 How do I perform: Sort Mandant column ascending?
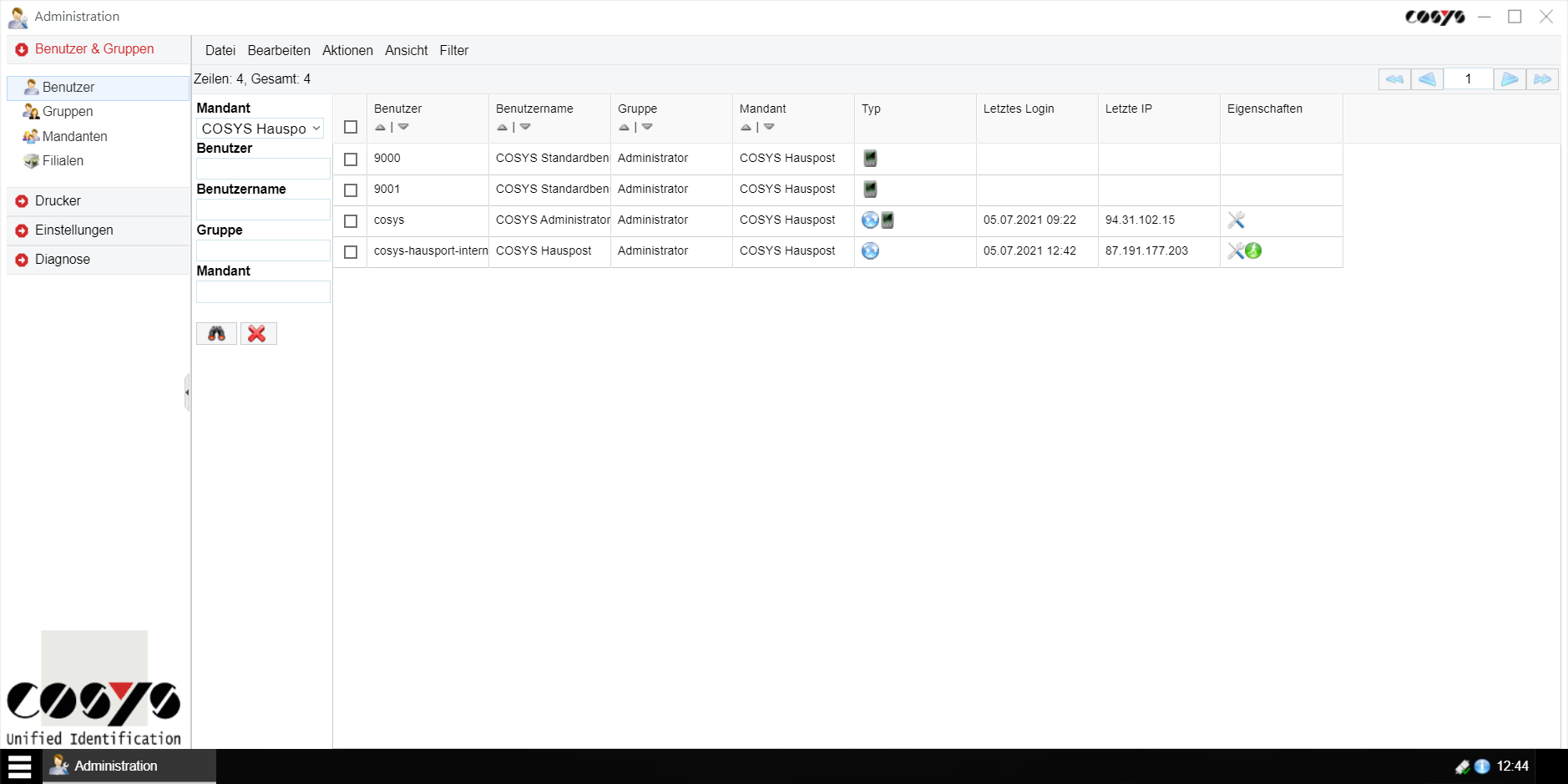(x=746, y=128)
